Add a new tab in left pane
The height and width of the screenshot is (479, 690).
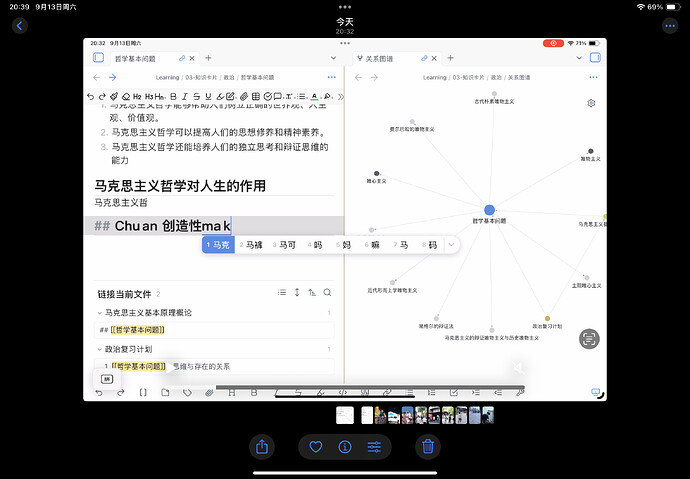click(209, 58)
